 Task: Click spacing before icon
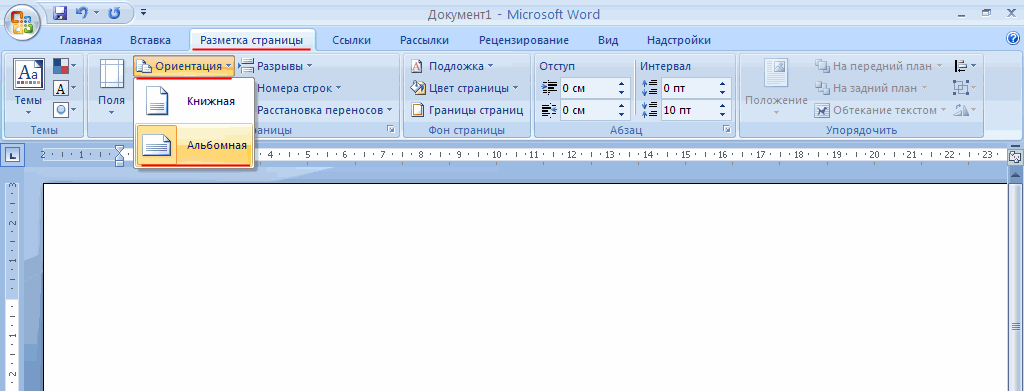pyautogui.click(x=649, y=87)
